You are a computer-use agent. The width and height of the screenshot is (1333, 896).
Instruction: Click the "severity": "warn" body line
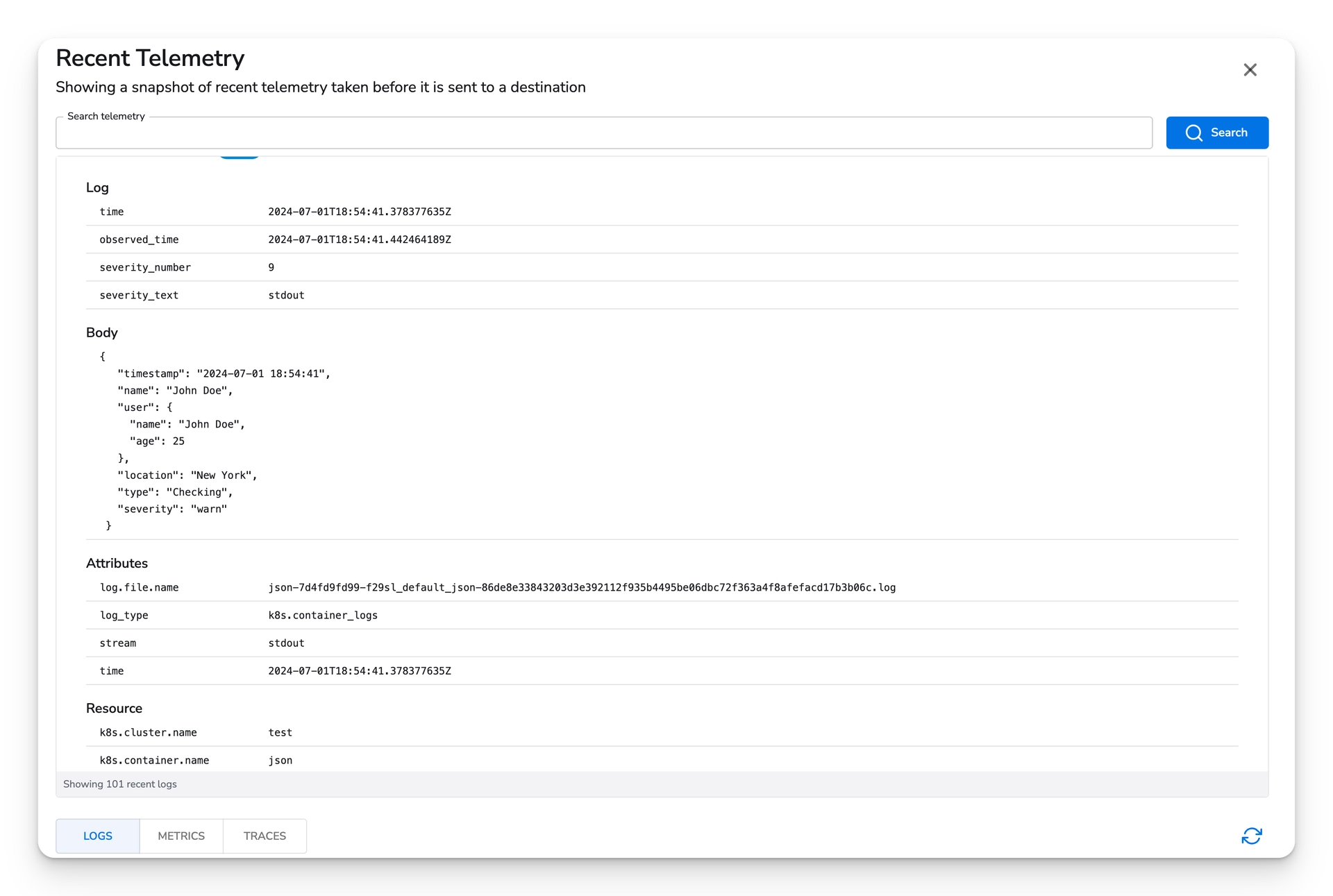click(172, 509)
